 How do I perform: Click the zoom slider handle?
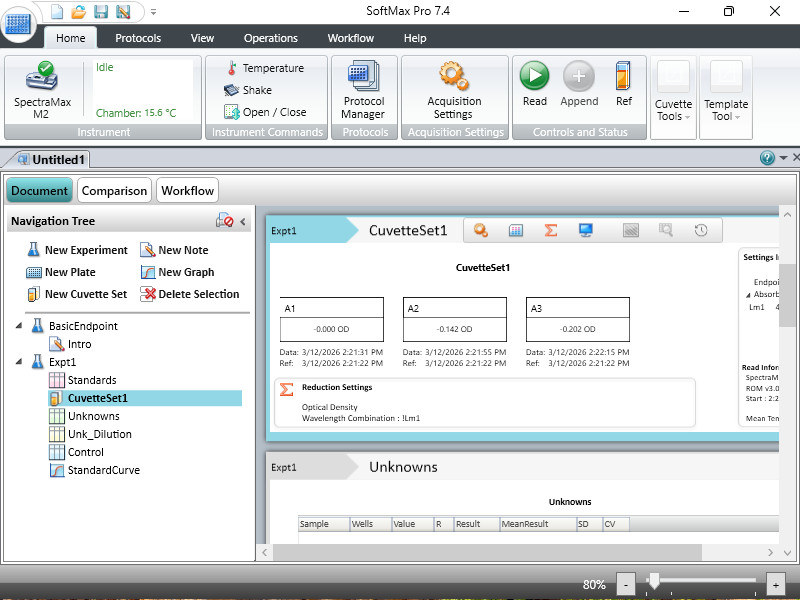[654, 582]
